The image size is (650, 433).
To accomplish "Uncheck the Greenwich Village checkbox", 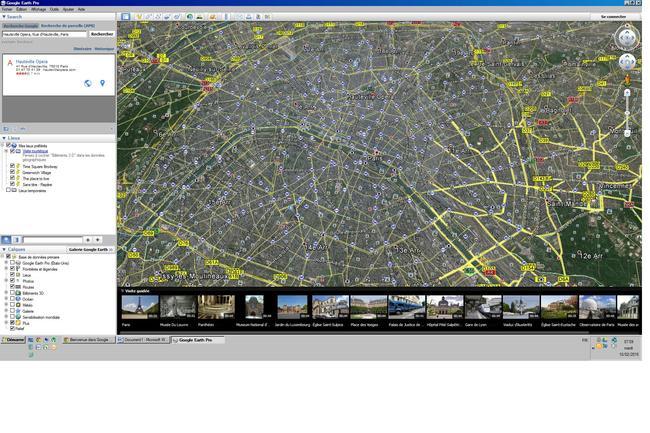I will pos(12,172).
